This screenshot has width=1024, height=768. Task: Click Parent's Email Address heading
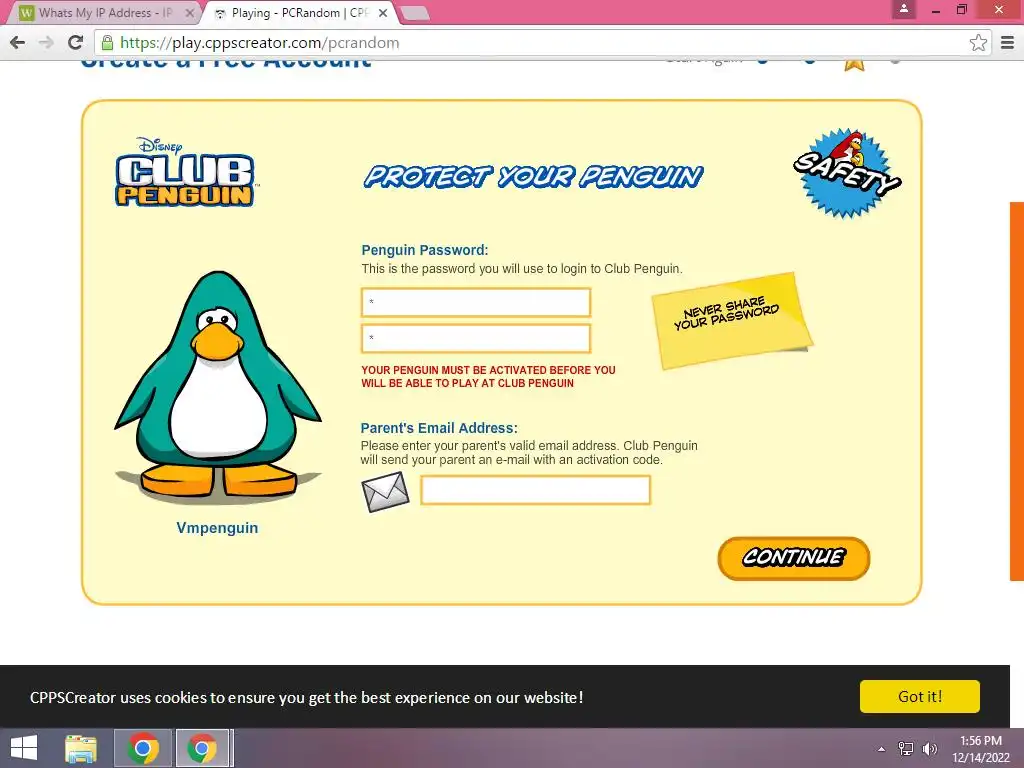coord(439,428)
